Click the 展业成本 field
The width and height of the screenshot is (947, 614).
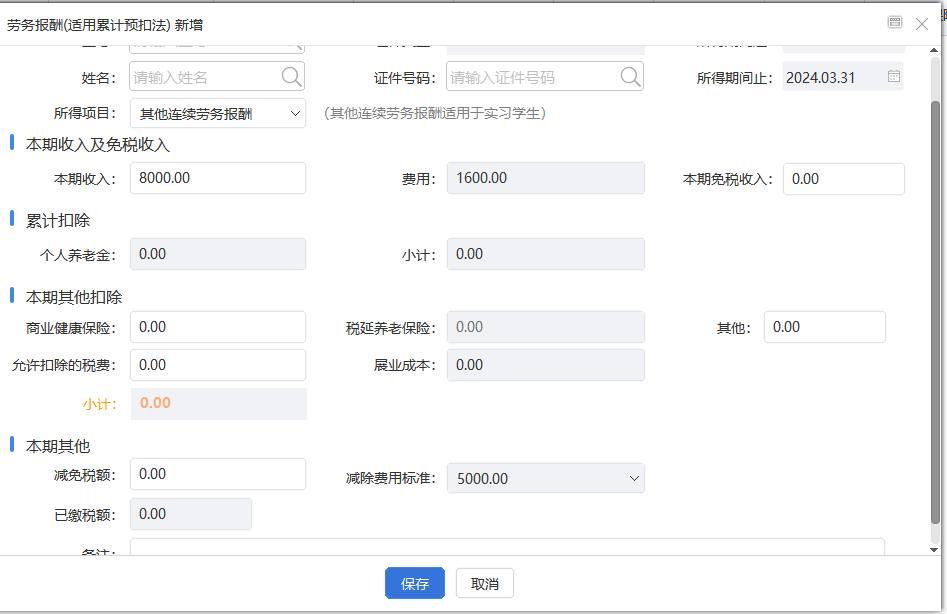tap(546, 365)
